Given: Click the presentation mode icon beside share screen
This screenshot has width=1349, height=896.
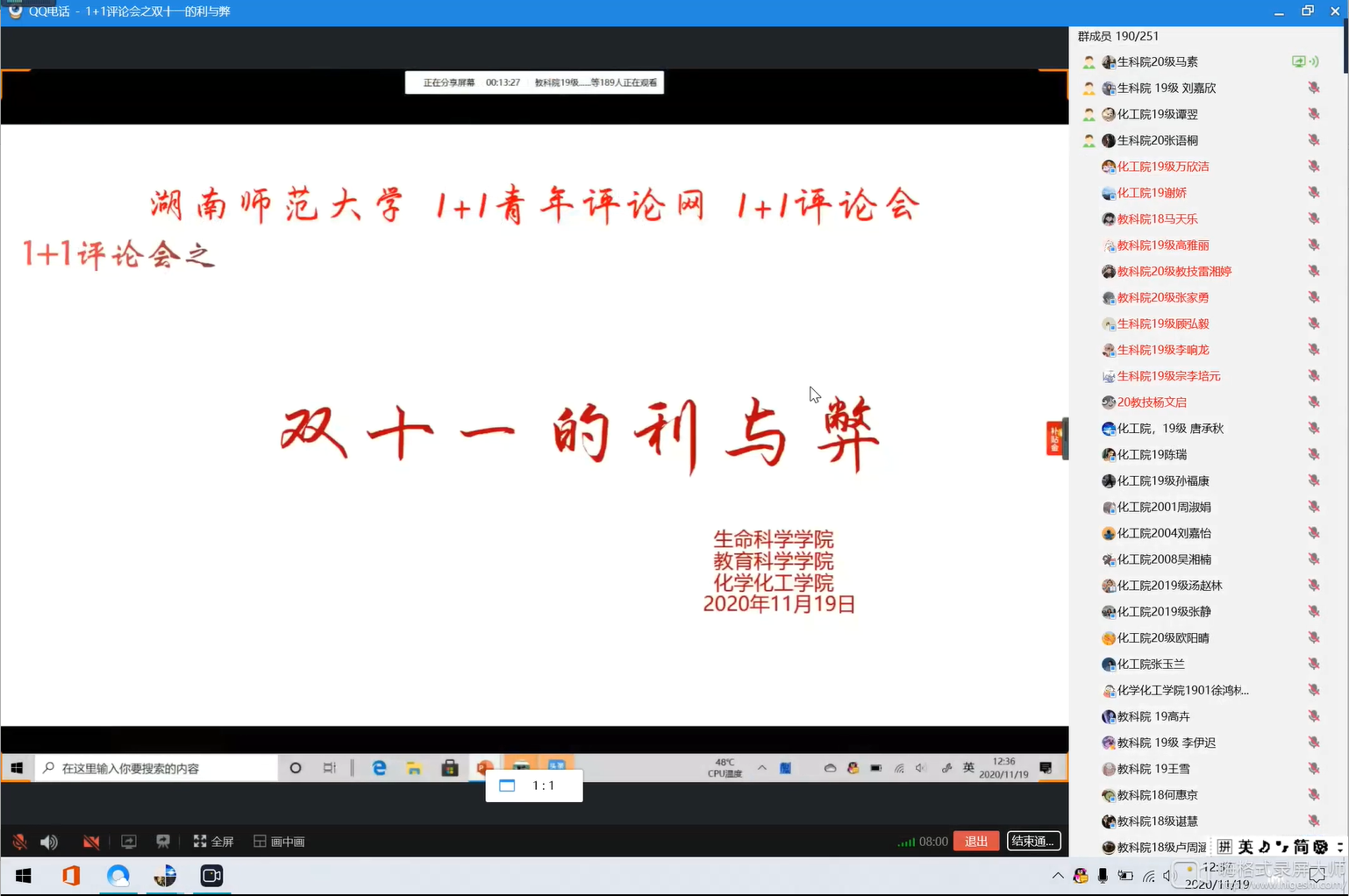Looking at the screenshot, I should click(163, 842).
